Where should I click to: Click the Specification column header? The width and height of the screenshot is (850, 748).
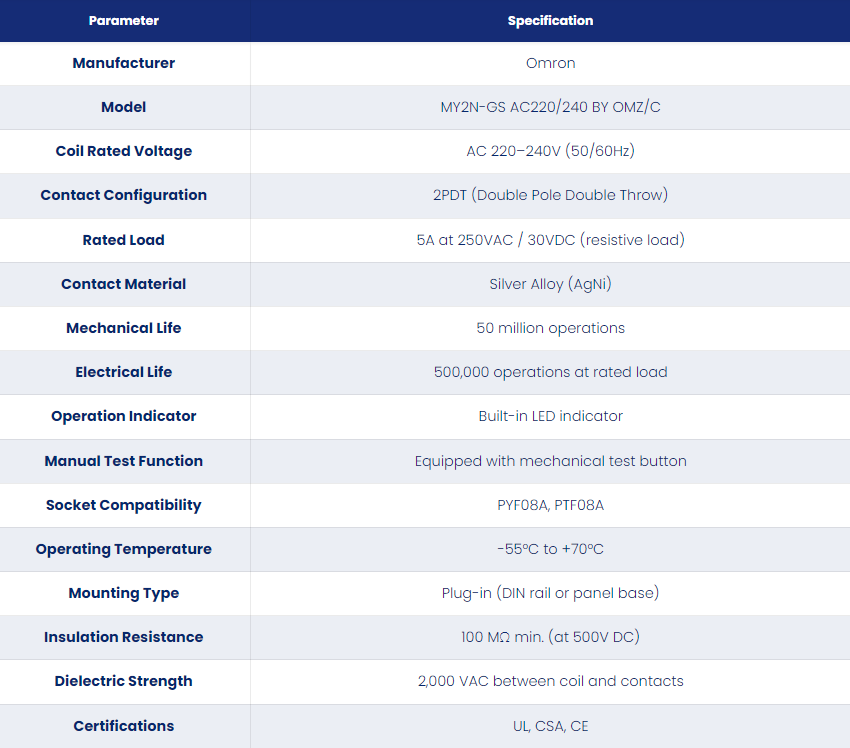(550, 21)
